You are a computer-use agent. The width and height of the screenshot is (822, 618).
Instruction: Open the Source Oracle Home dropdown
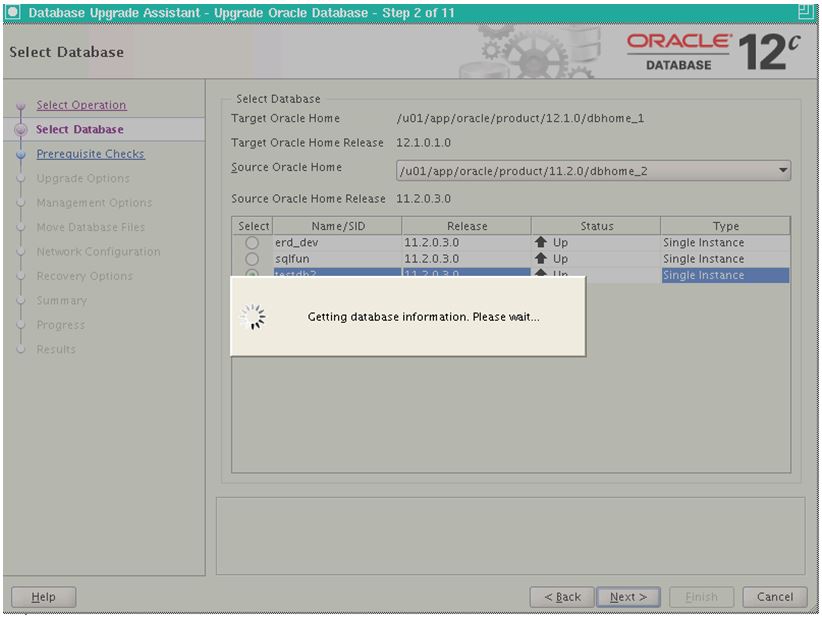(x=593, y=171)
